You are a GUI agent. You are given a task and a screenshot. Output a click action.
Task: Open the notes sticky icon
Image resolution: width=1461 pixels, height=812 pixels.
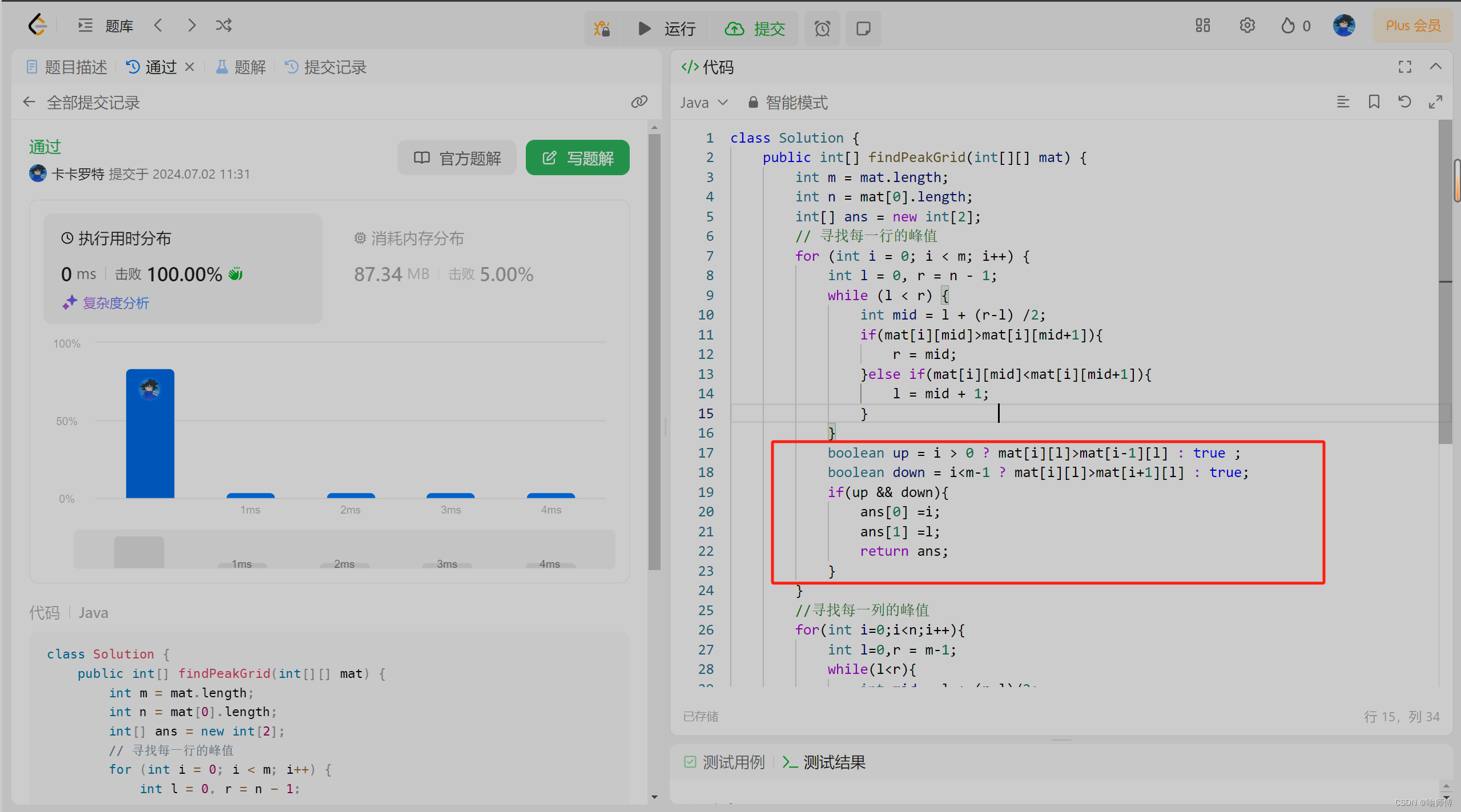[x=863, y=28]
